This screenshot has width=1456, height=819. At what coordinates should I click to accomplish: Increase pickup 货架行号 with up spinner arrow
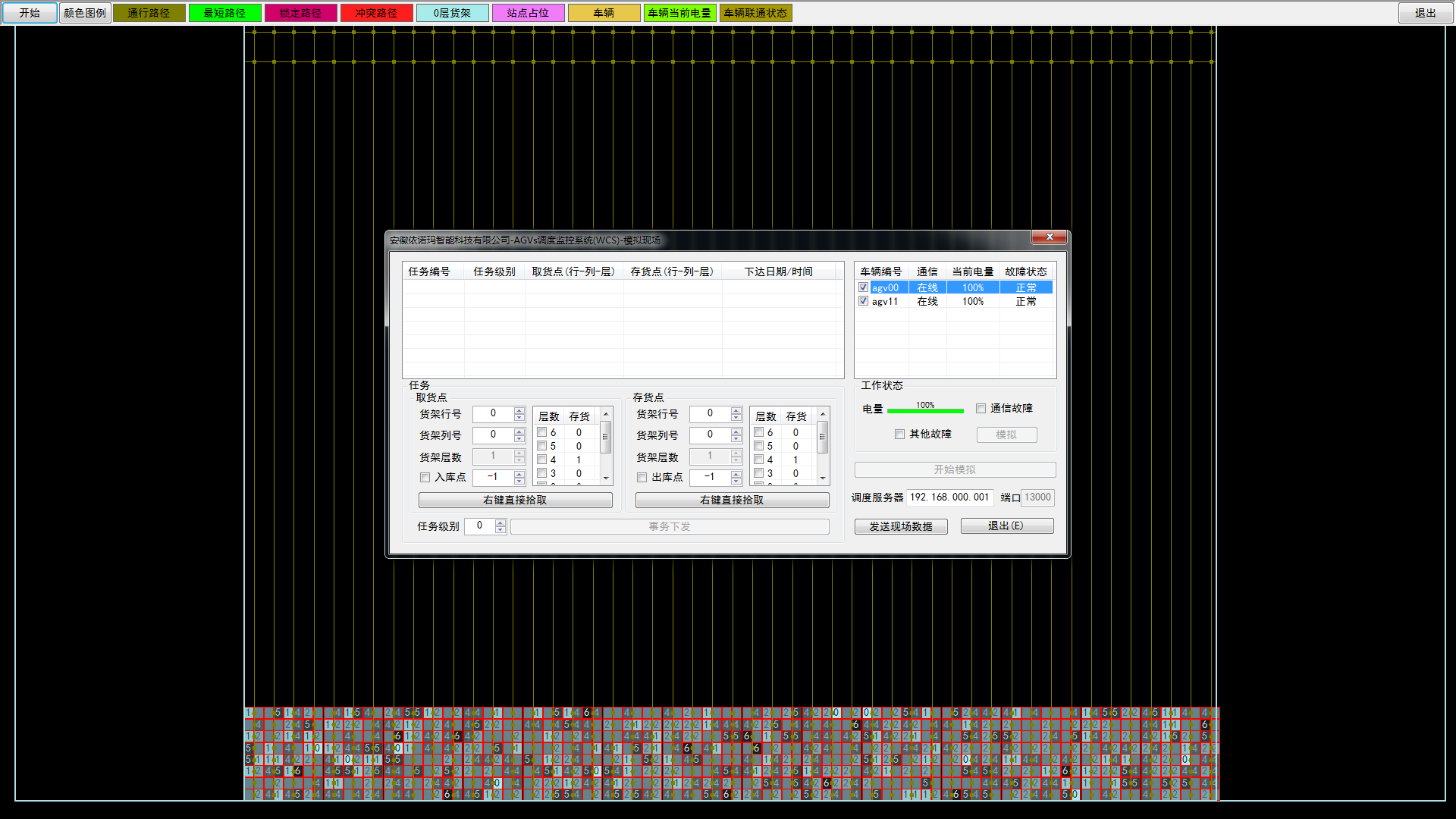(519, 410)
